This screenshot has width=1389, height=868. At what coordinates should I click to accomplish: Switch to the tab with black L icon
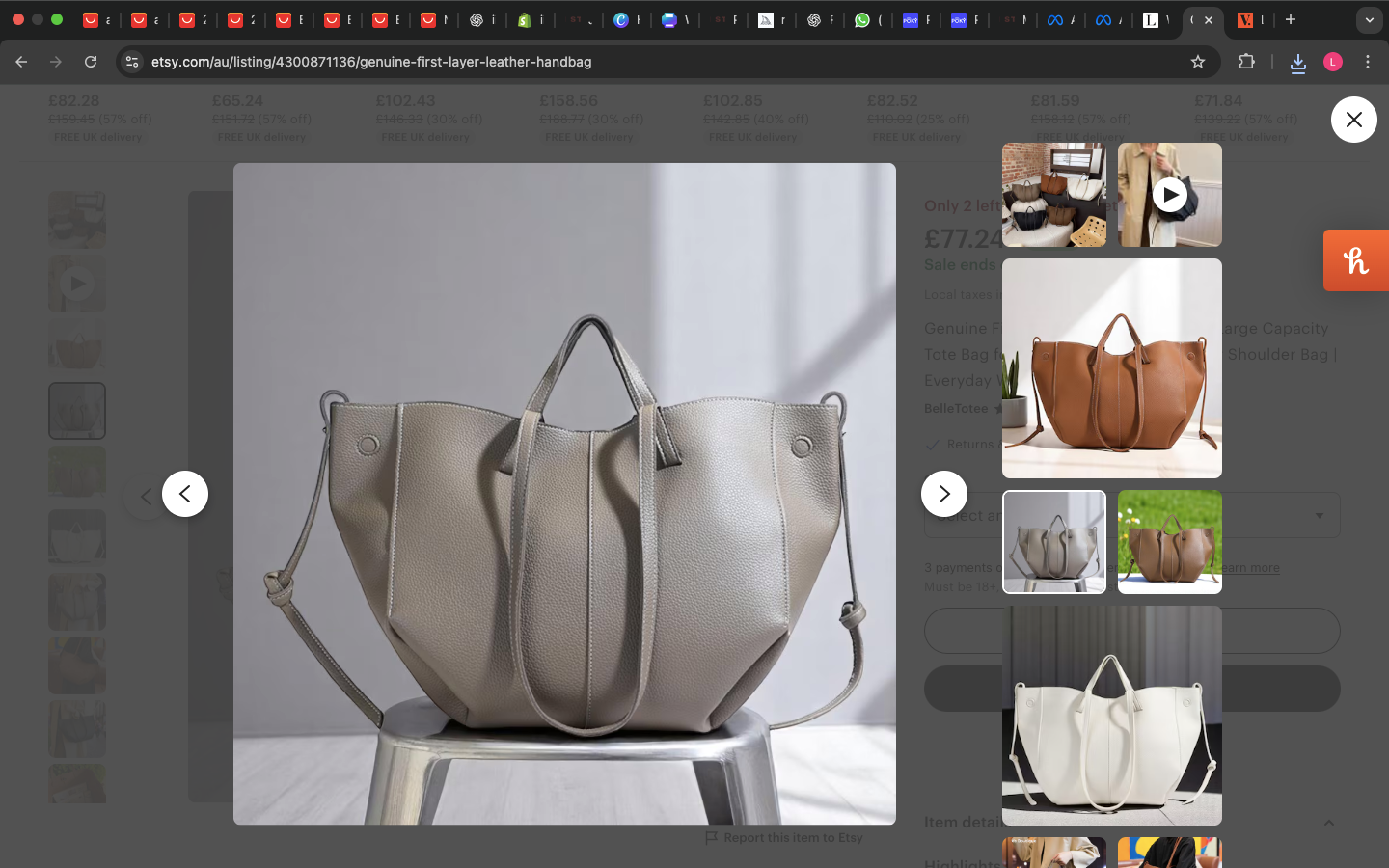click(x=1155, y=19)
